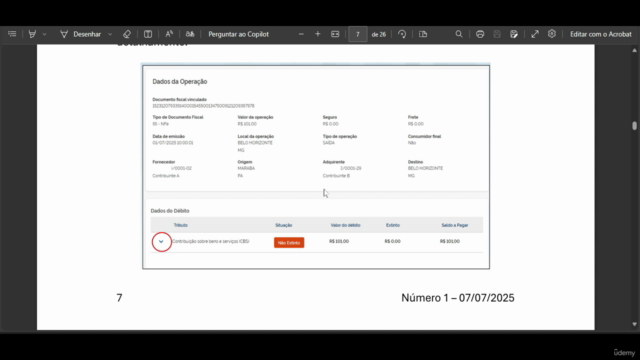This screenshot has width=640, height=360.
Task: Save the PDF document
Action: pos(497,34)
